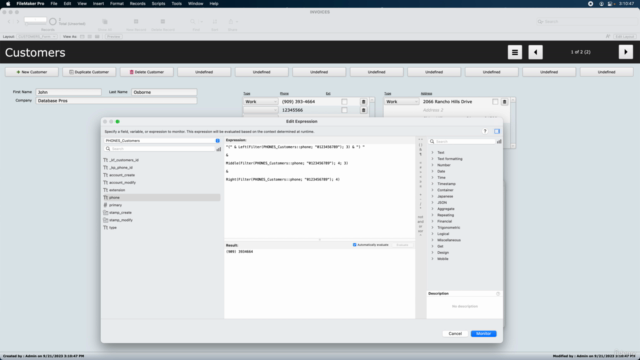The width and height of the screenshot is (640, 360).
Task: Click the 'not' operator in the operators strip
Action: coord(420,217)
